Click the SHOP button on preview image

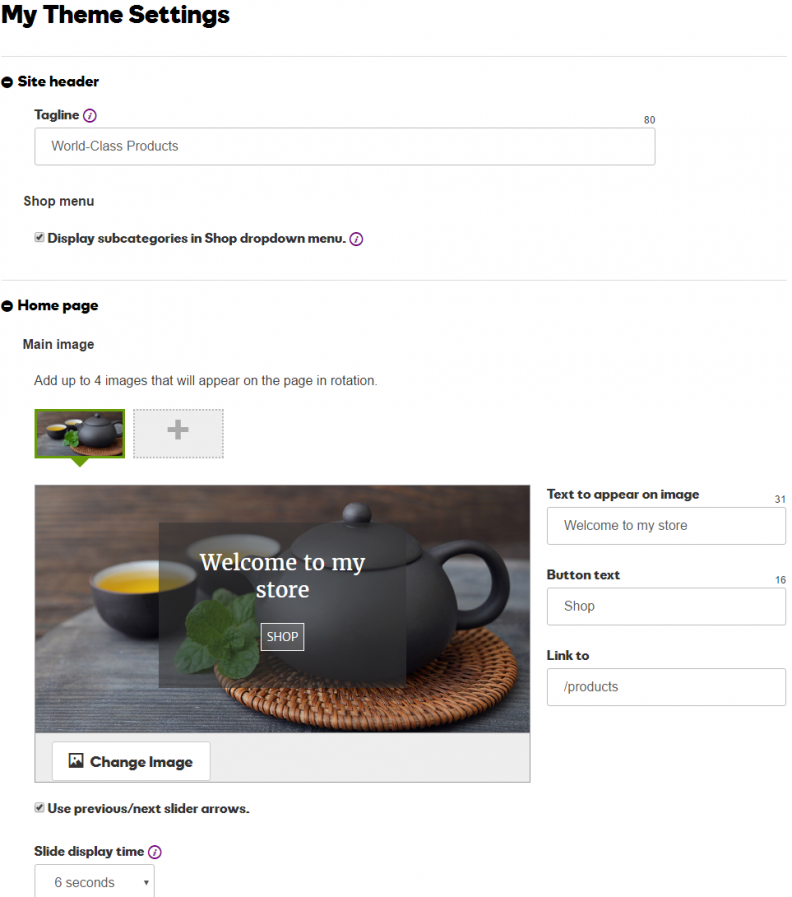pyautogui.click(x=282, y=637)
